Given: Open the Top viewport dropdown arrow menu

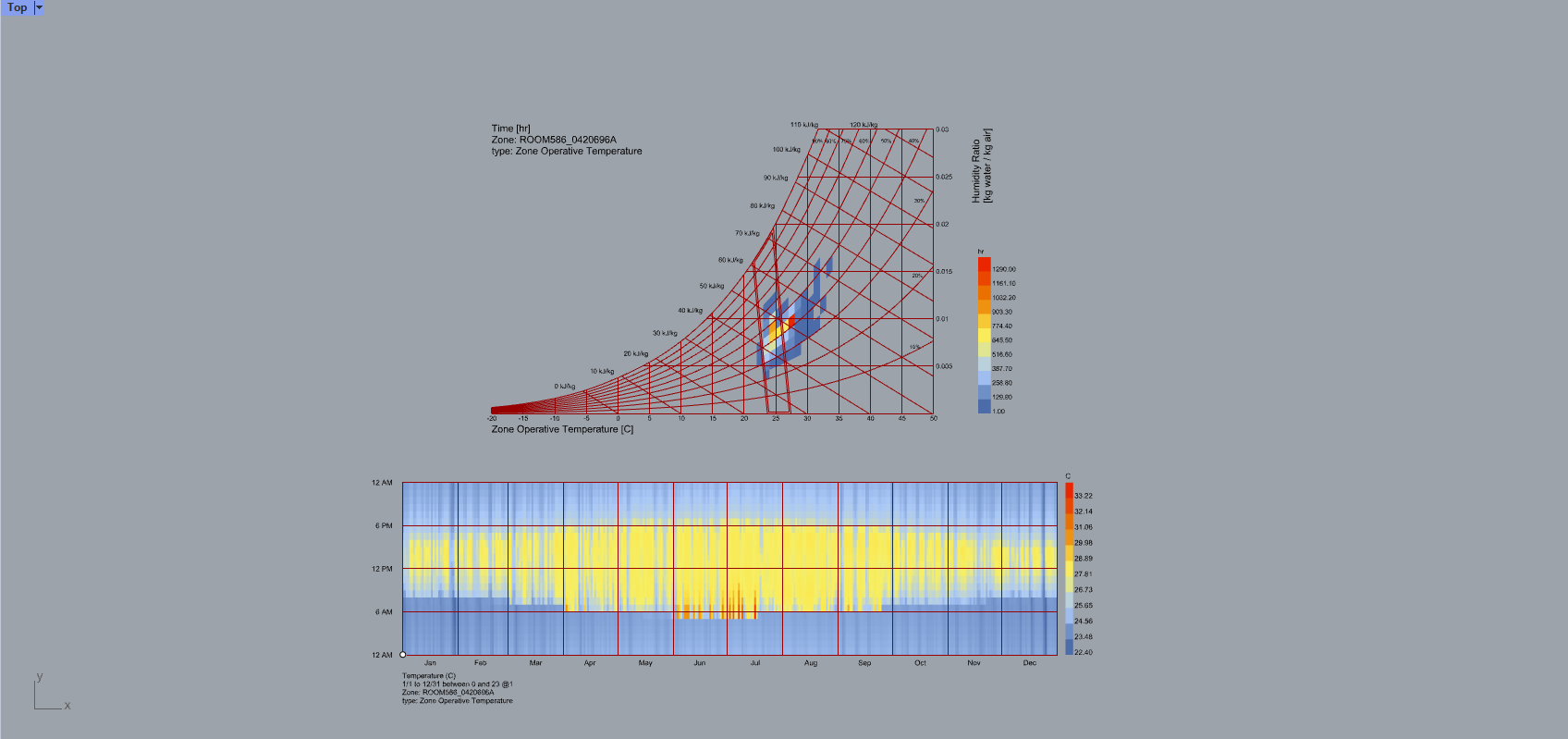Looking at the screenshot, I should coord(39,7).
